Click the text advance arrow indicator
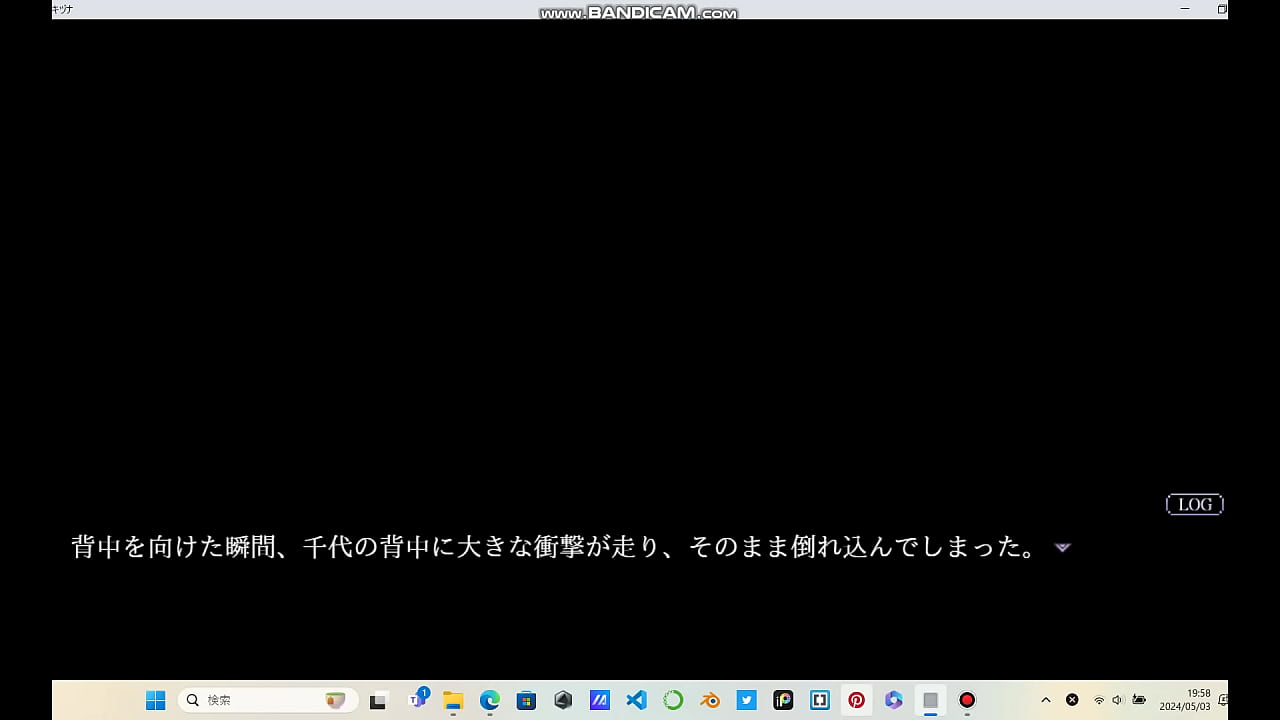Screen dimensions: 1280x720 (x=1063, y=548)
